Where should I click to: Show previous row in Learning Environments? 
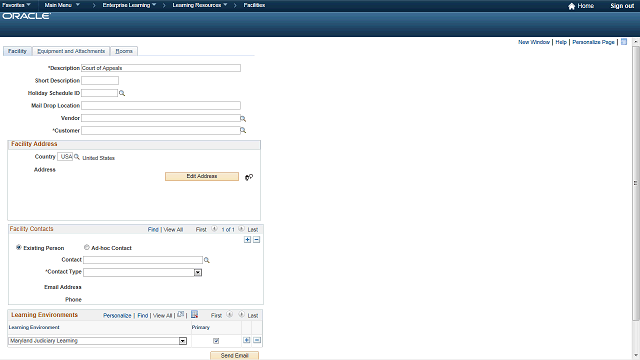[230, 315]
